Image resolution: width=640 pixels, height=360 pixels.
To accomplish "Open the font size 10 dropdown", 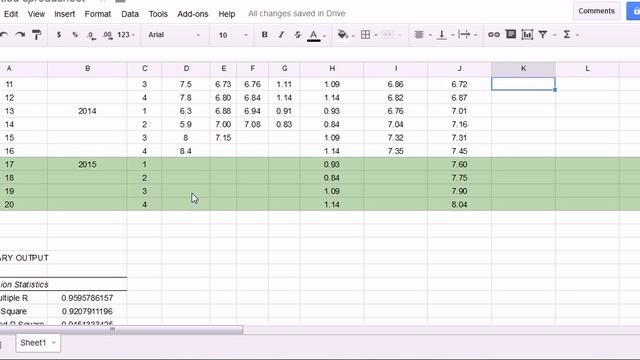I will (x=233, y=35).
